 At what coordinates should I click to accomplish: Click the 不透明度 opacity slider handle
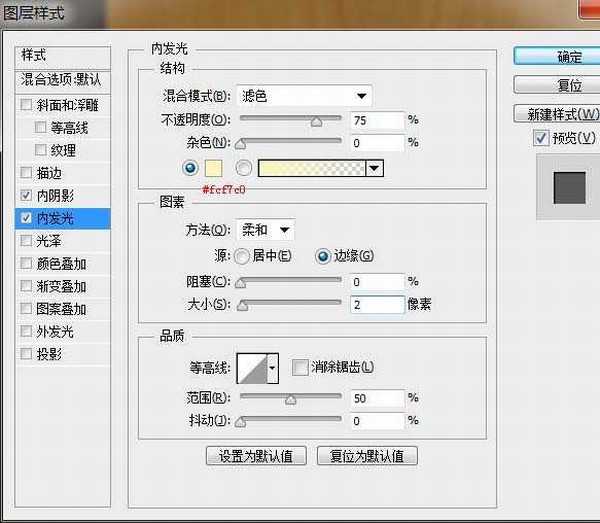point(317,122)
